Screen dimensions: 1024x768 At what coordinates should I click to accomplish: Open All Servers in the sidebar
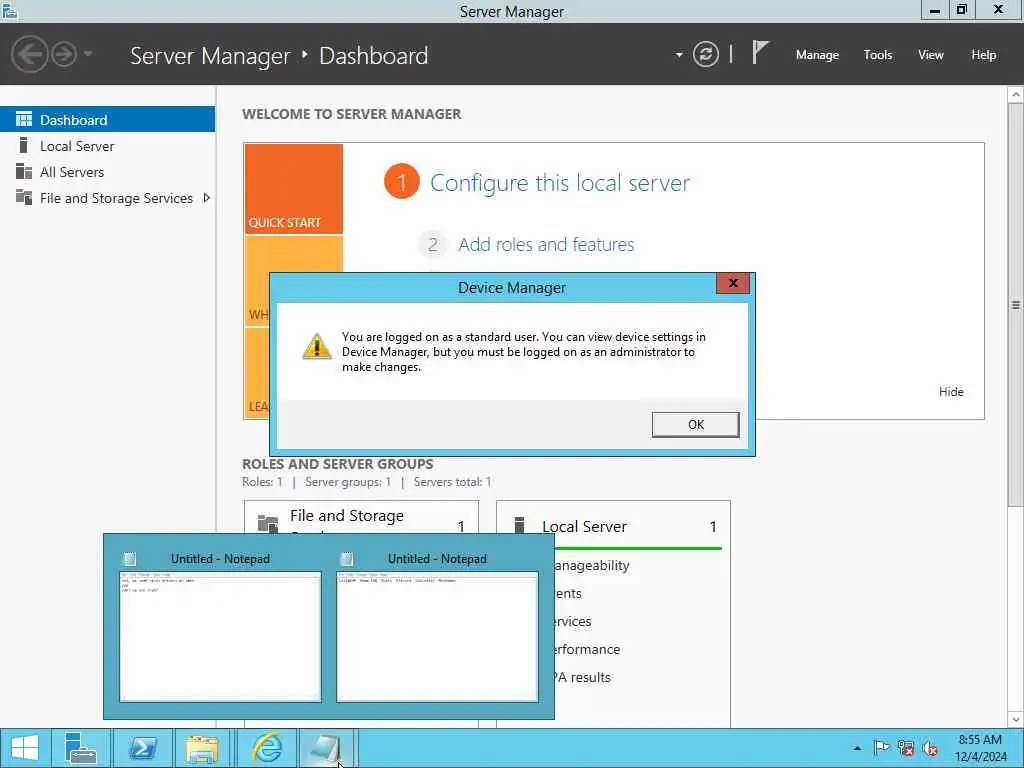pos(72,172)
